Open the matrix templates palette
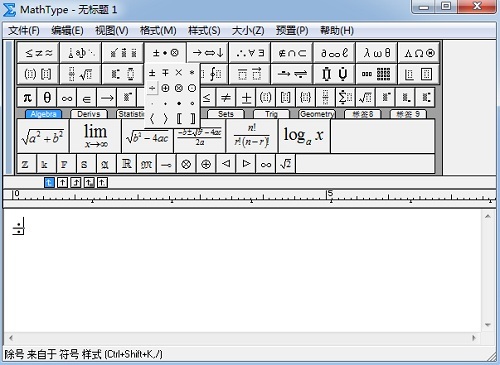 377,74
